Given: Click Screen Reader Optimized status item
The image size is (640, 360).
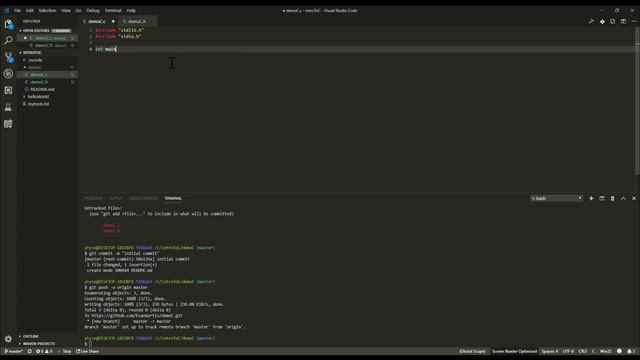Looking at the screenshot, I should coord(514,351).
